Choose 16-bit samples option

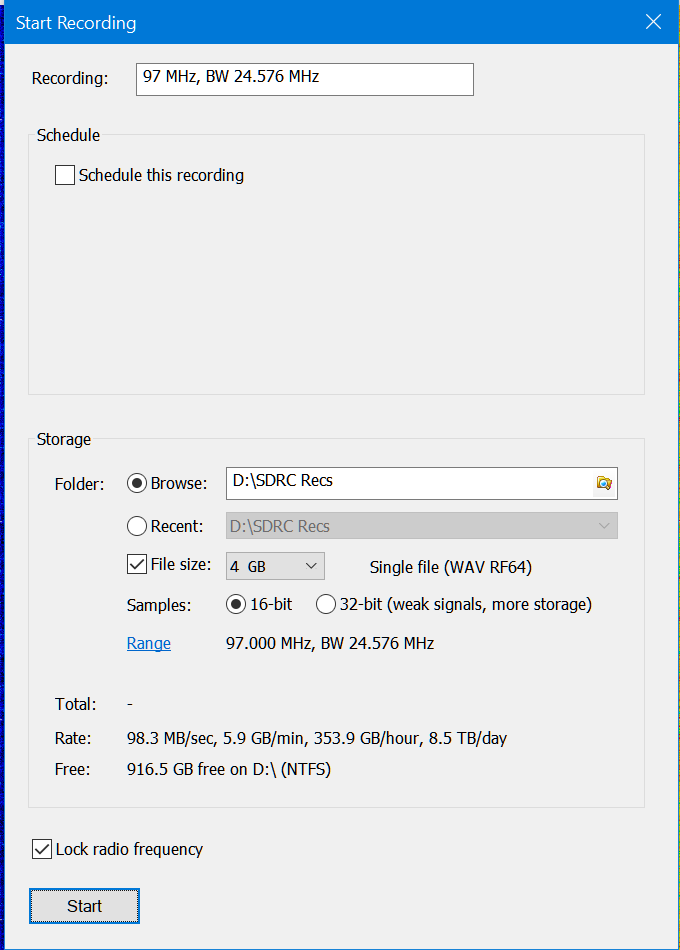(x=236, y=604)
